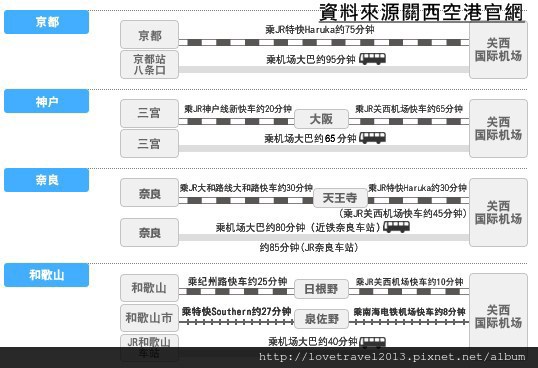
Task: Click the text 乘特快Southern约27分钟
Action: point(236,311)
